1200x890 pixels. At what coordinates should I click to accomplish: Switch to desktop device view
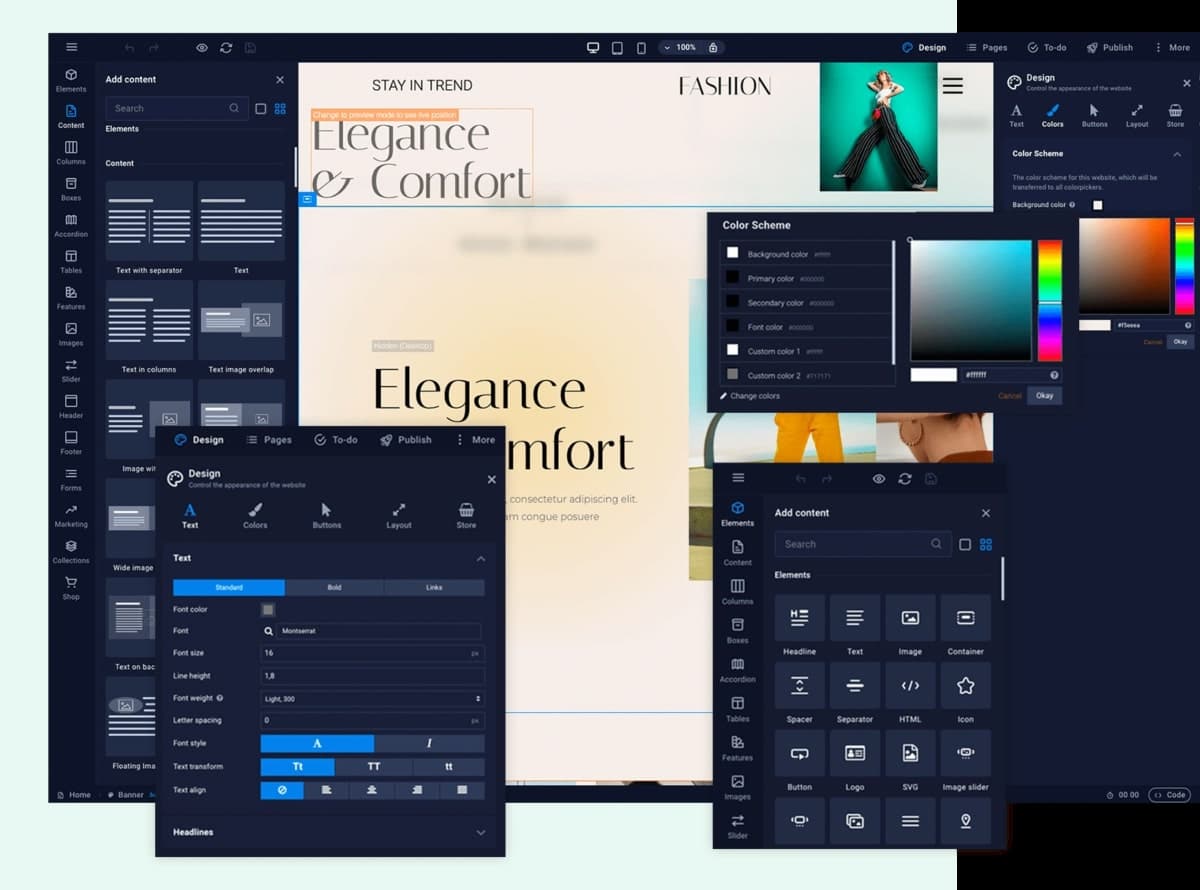(593, 47)
